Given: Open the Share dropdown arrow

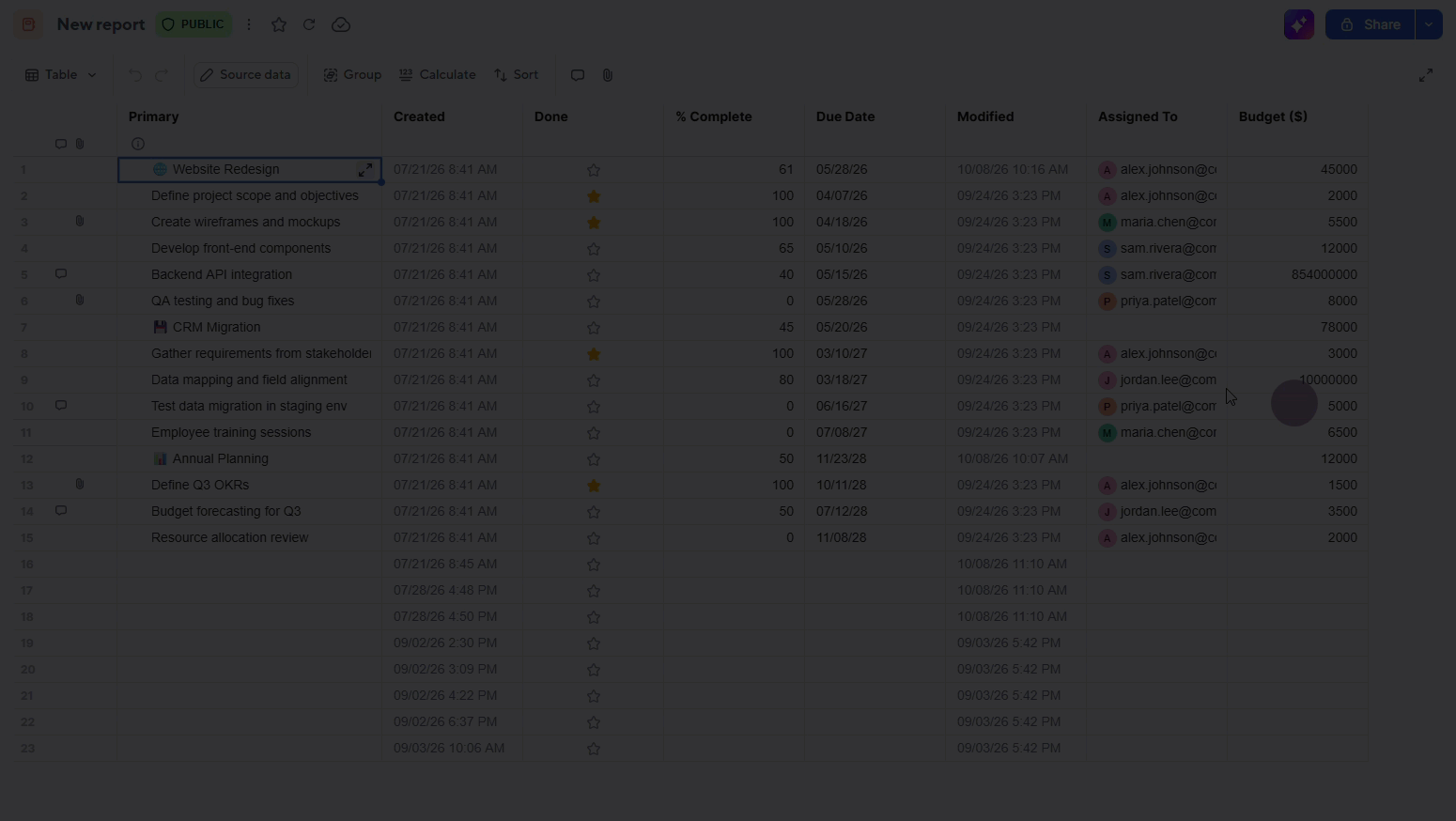Looking at the screenshot, I should coord(1429,24).
